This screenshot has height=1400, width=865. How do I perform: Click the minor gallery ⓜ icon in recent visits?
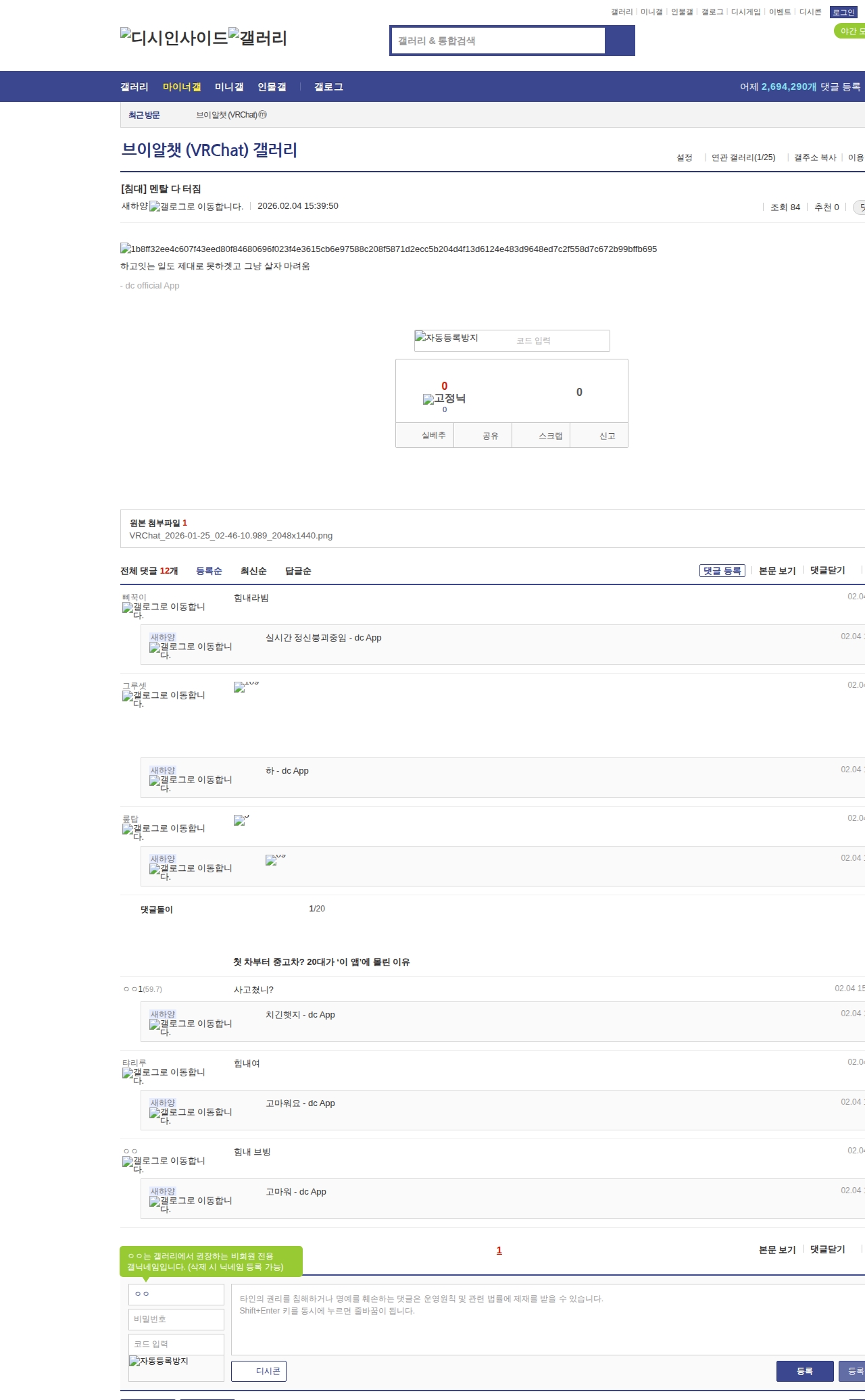click(263, 115)
